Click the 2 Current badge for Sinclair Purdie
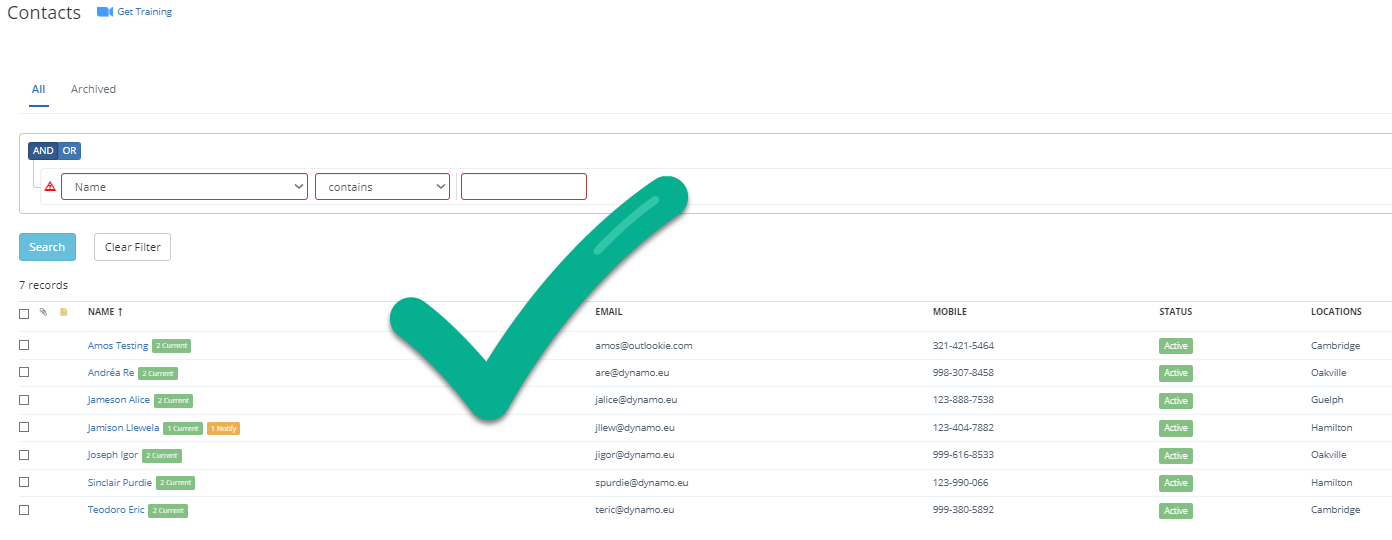This screenshot has height=540, width=1392. (175, 483)
